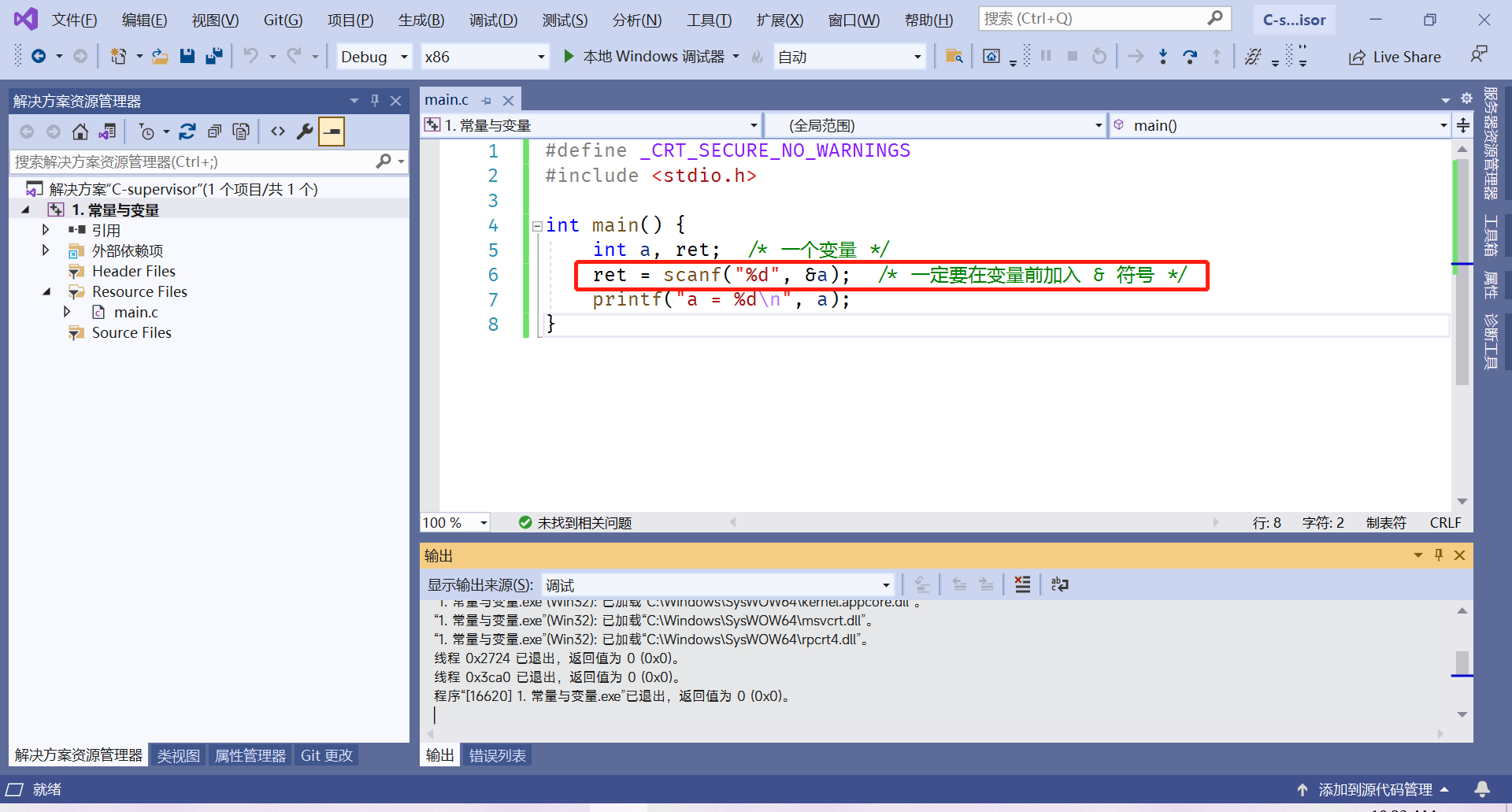Open the 服务器资源管理器 side tab
This screenshot has width=1512, height=812.
tap(1491, 143)
